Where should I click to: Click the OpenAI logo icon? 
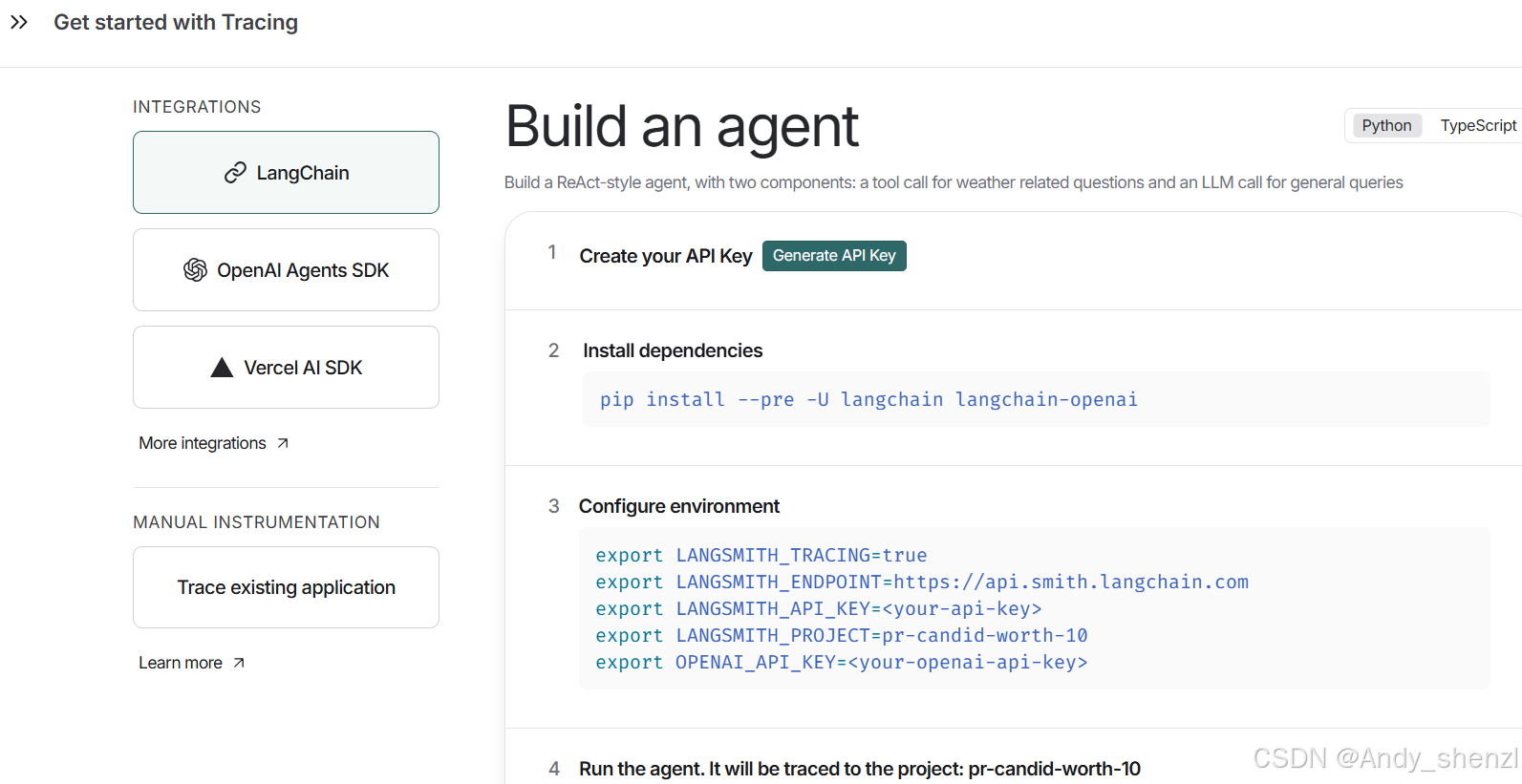[x=195, y=270]
